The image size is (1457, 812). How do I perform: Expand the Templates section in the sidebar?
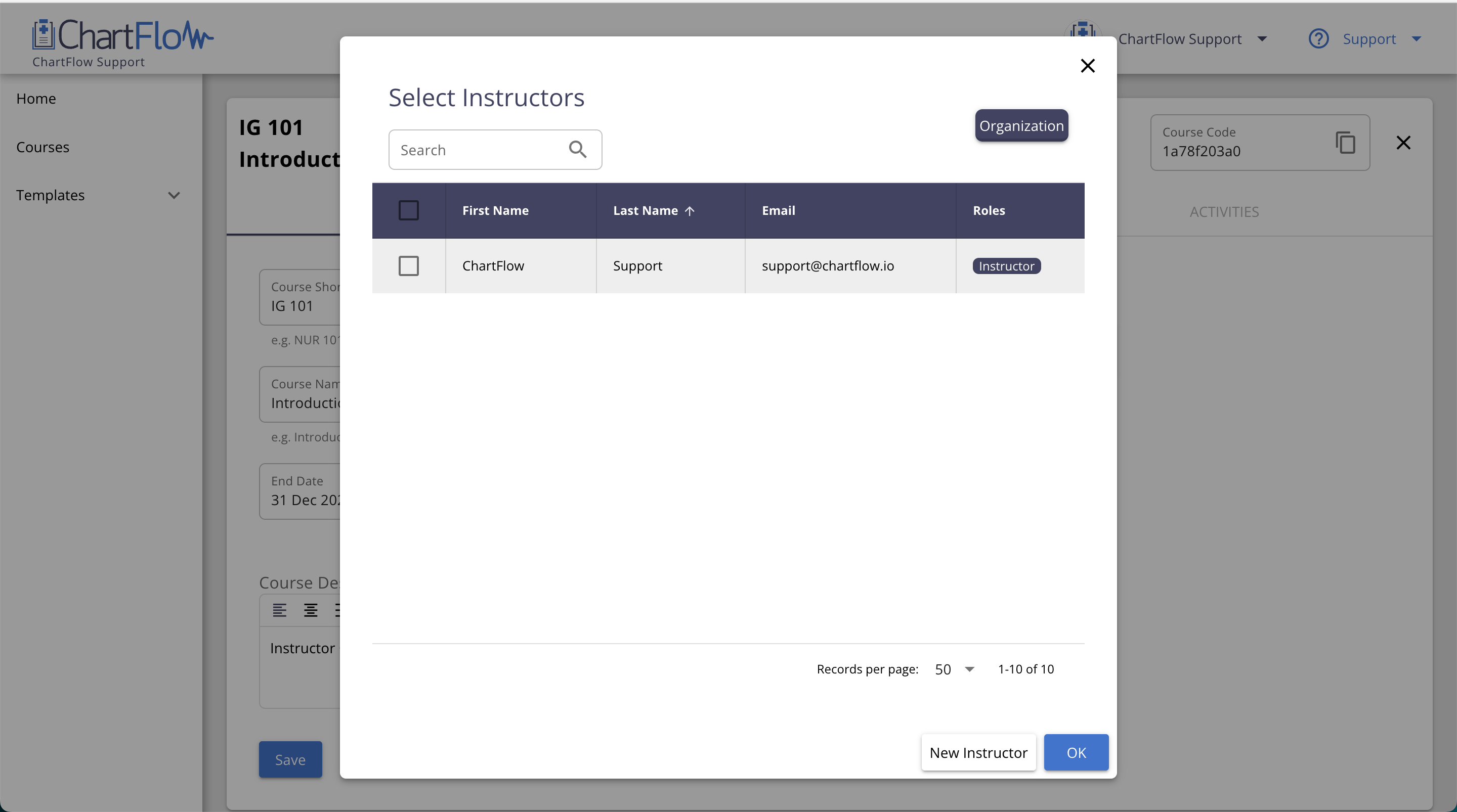click(x=174, y=195)
